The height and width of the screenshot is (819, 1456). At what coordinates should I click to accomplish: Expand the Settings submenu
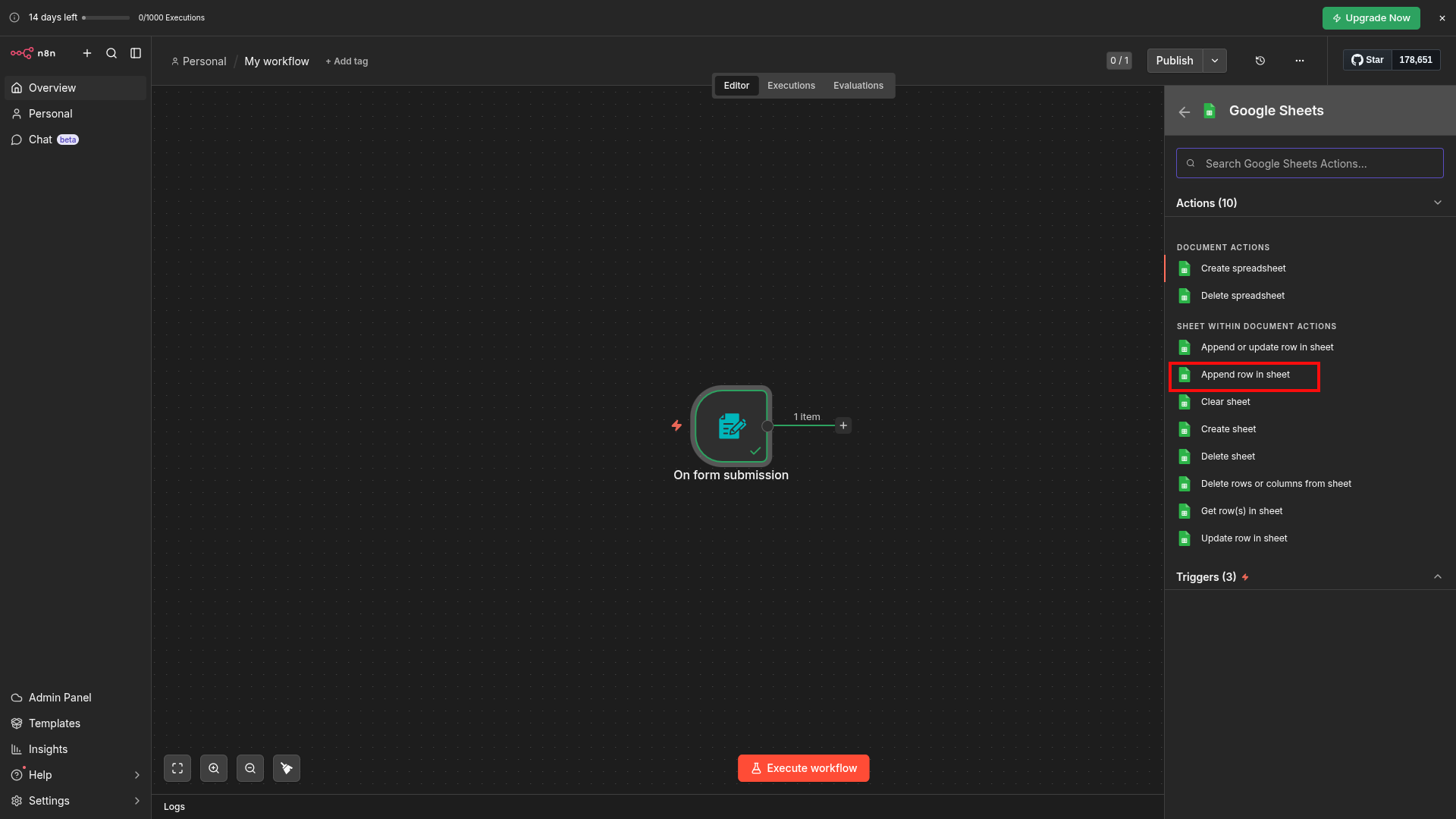137,801
